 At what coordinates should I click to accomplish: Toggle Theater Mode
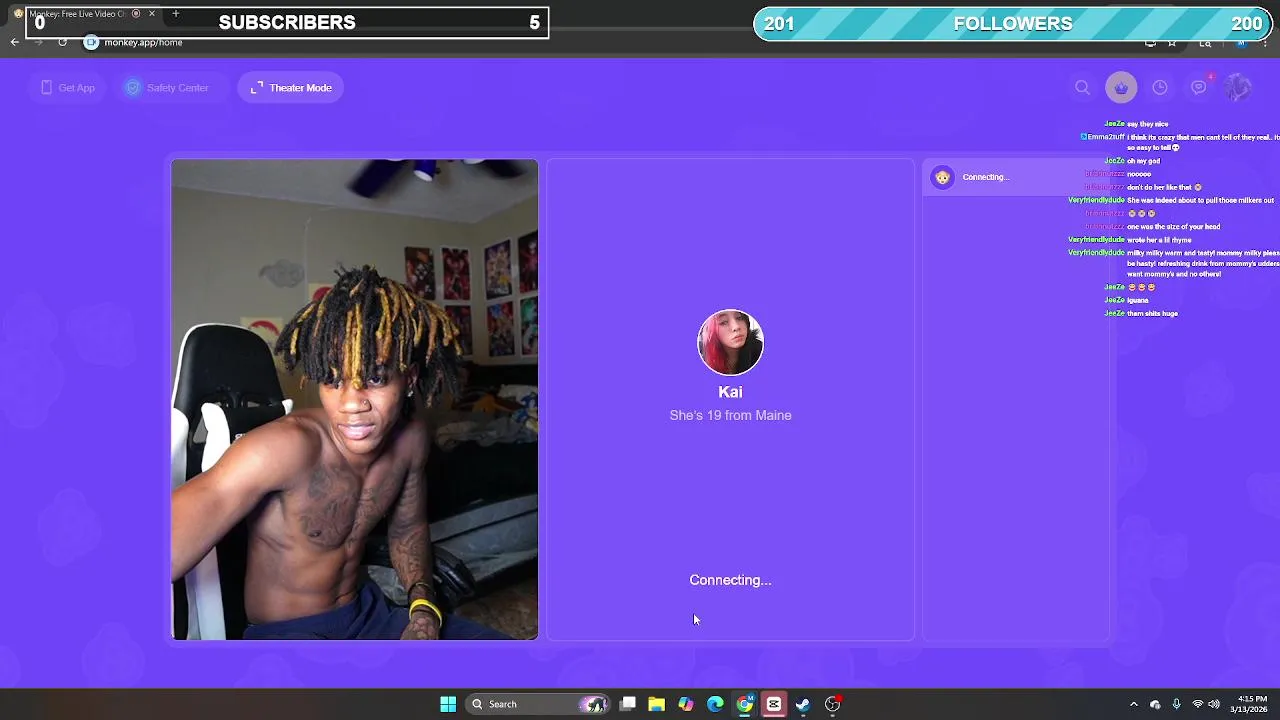point(291,88)
